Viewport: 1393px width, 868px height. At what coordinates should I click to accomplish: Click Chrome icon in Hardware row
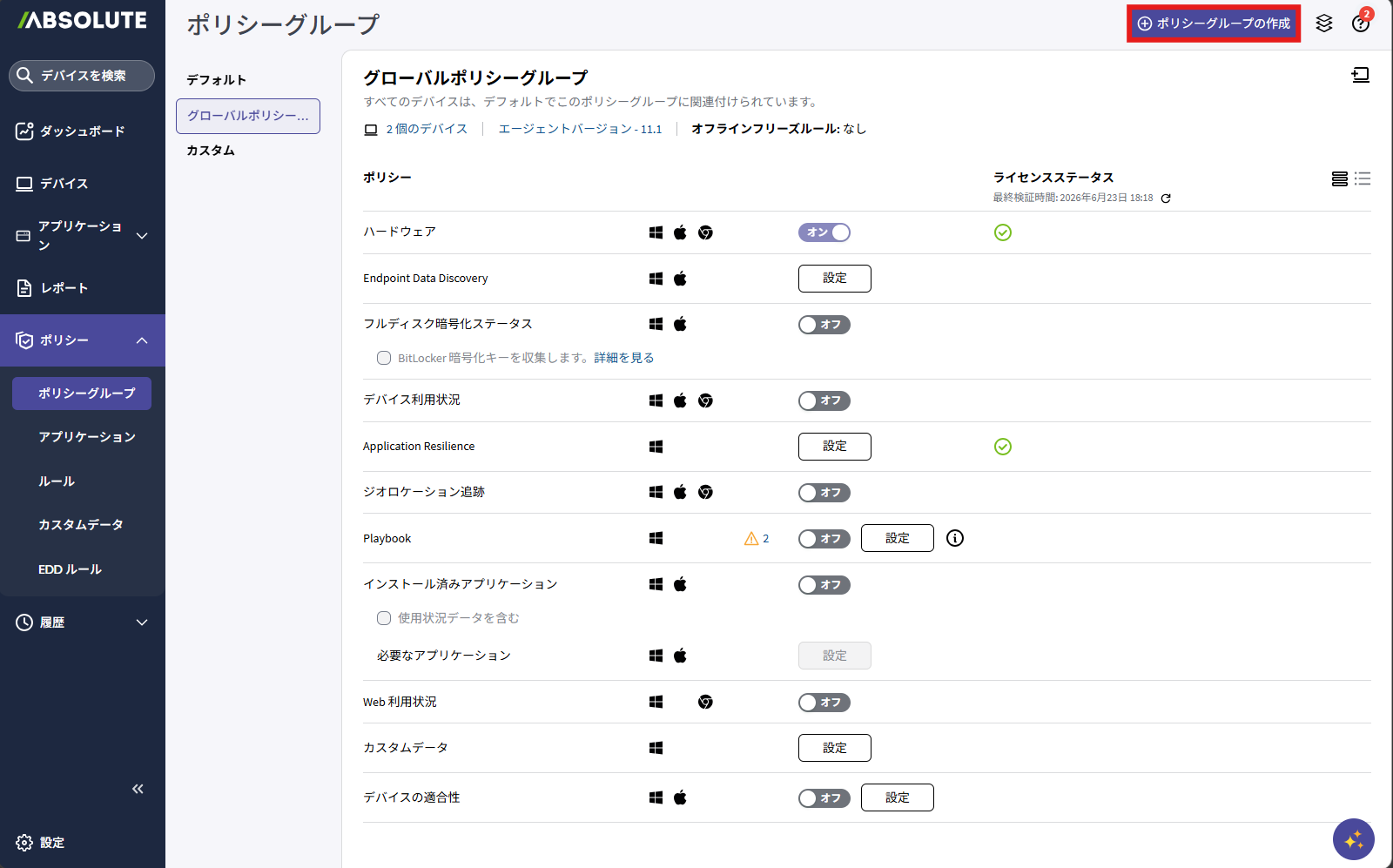[706, 232]
